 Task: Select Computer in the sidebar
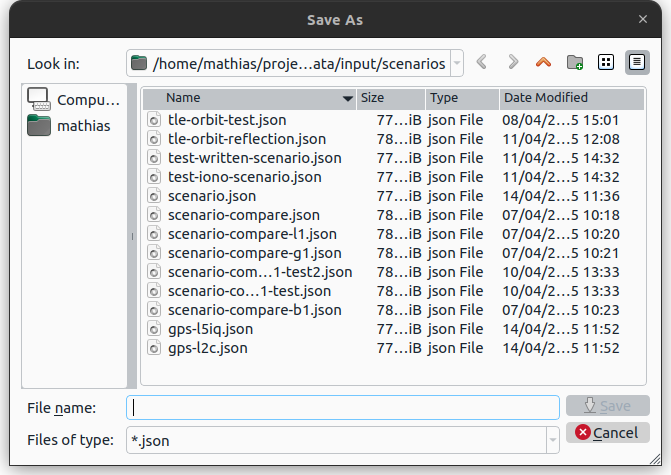tap(73, 100)
